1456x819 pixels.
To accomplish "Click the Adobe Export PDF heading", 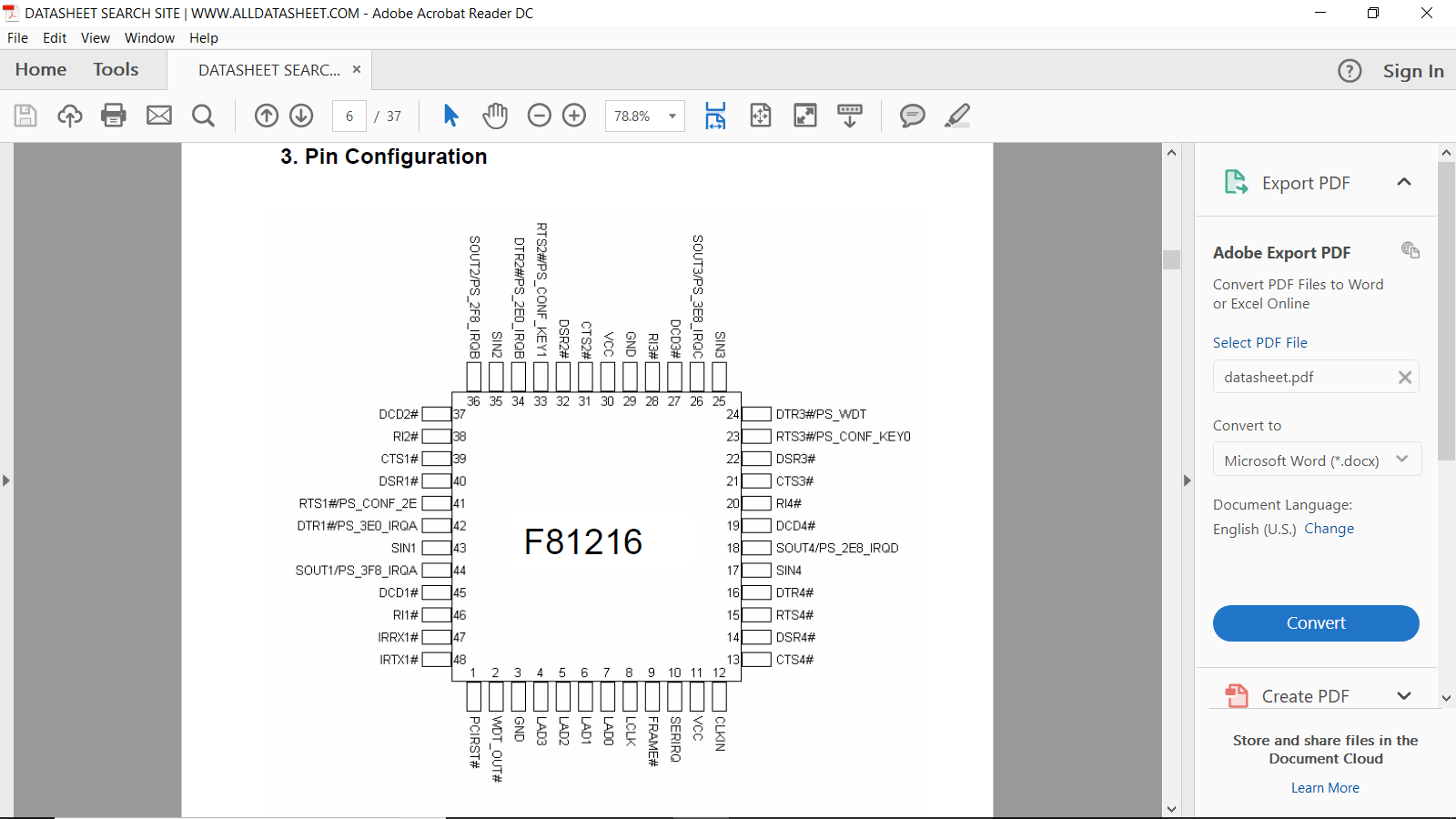I will pos(1281,253).
